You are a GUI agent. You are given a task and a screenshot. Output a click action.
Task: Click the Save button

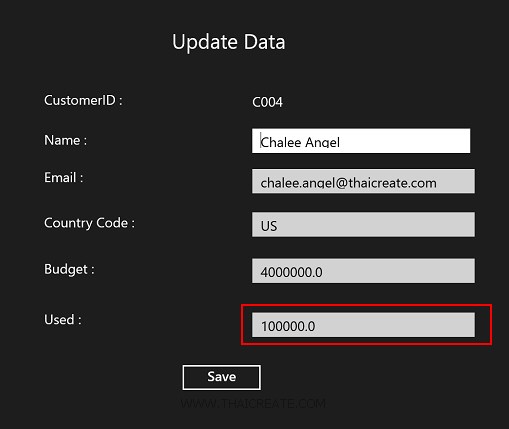click(222, 377)
